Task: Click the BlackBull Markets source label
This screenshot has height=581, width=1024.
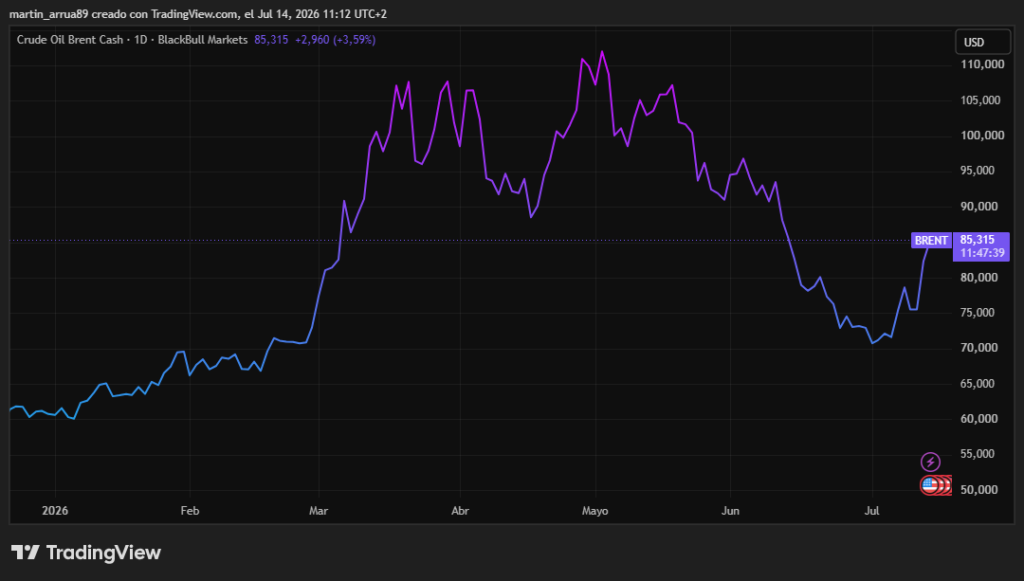Action: 202,40
